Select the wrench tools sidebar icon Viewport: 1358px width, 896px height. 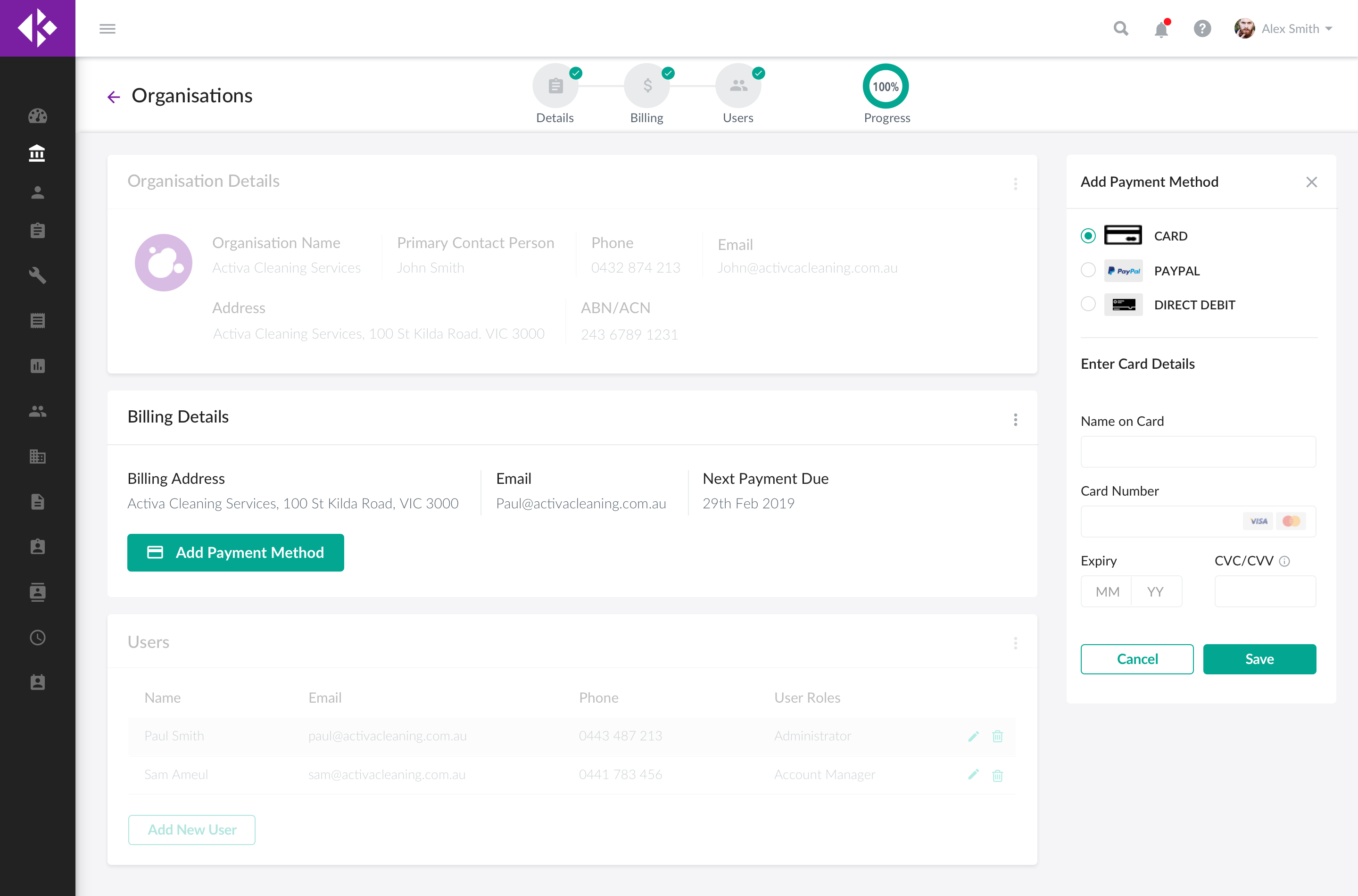tap(38, 275)
